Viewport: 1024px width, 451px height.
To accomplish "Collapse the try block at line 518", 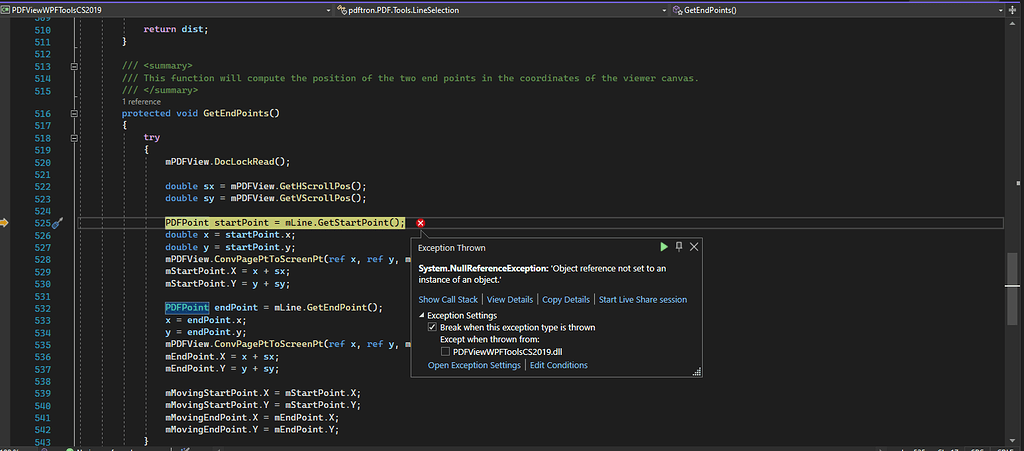I will (x=74, y=138).
